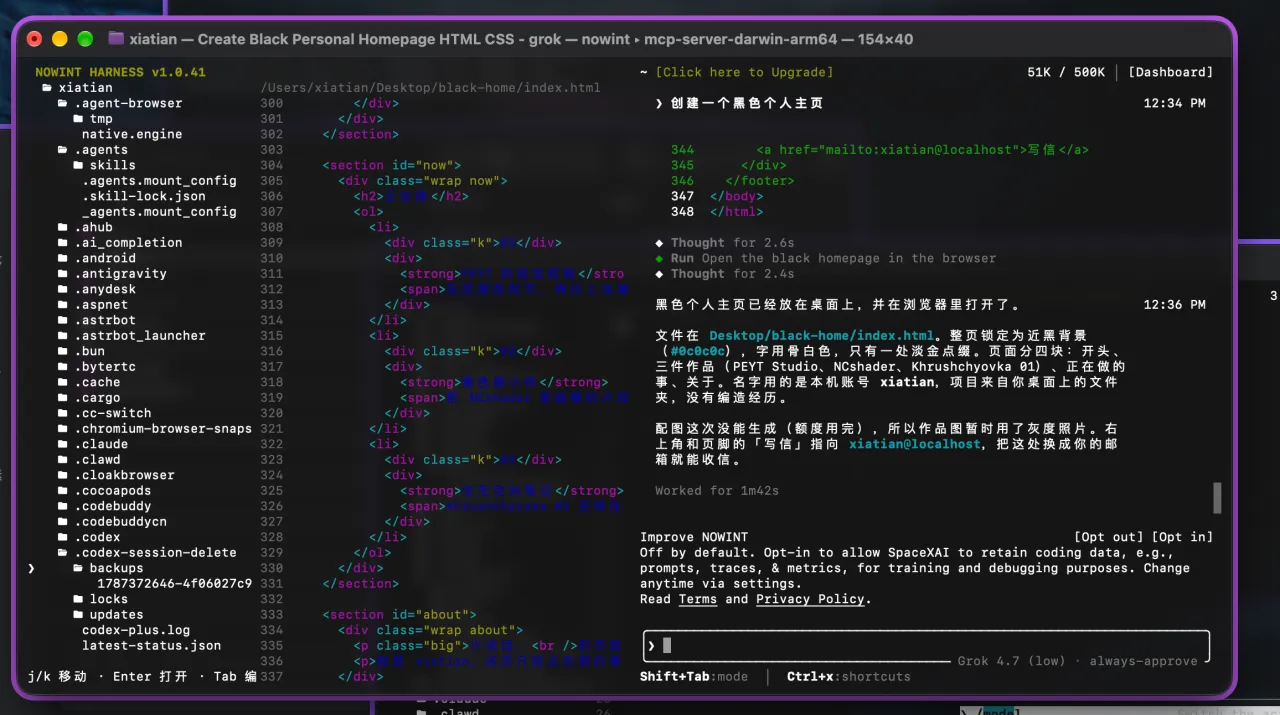Click the .anydesk folder icon
The height and width of the screenshot is (715, 1280).
tap(63, 289)
